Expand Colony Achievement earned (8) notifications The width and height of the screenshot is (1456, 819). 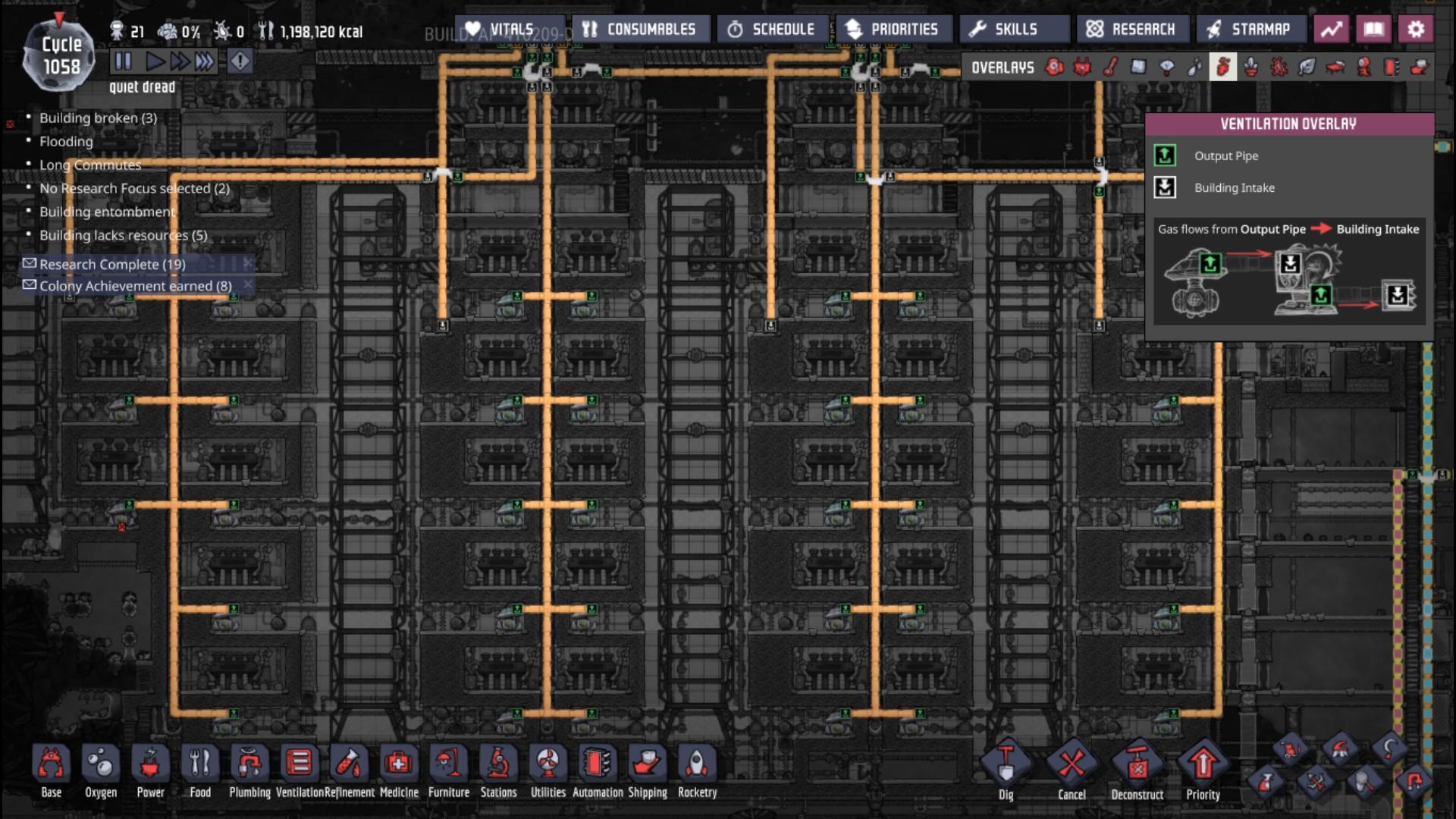coord(135,286)
